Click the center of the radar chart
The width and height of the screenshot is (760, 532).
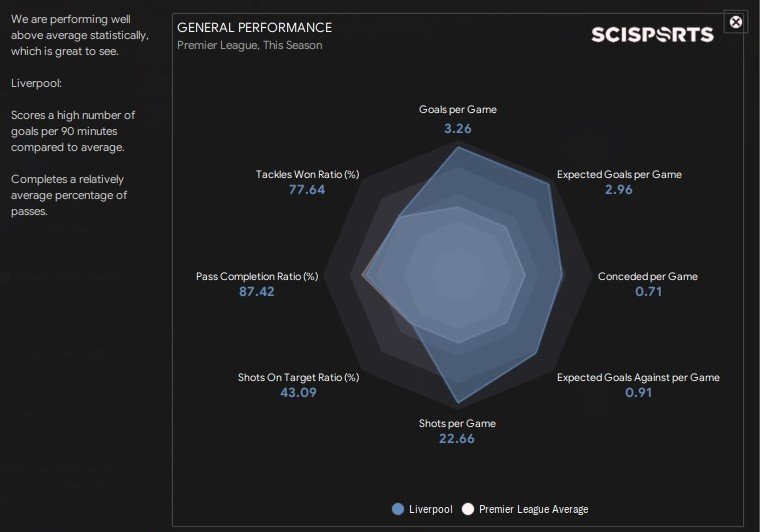tap(457, 274)
